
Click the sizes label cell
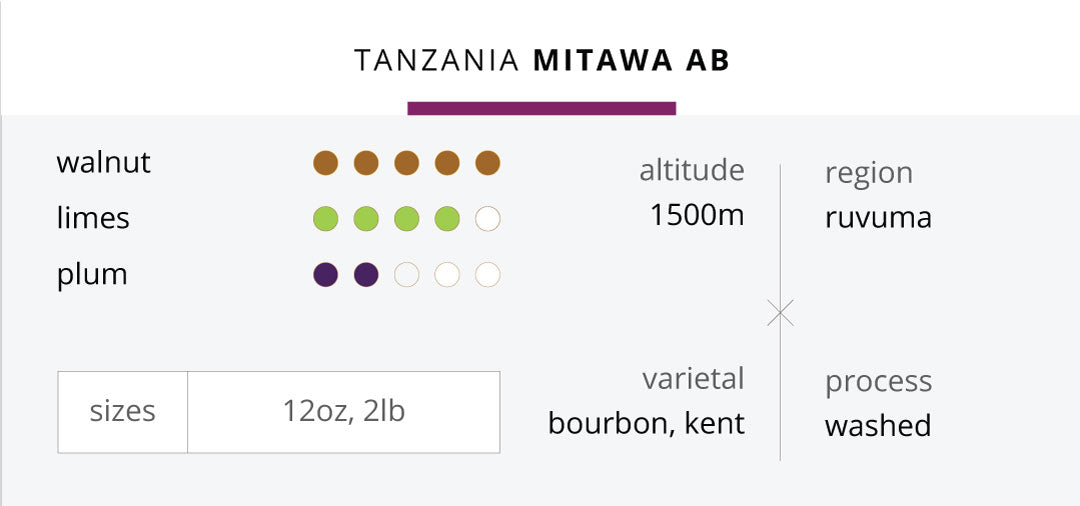123,412
